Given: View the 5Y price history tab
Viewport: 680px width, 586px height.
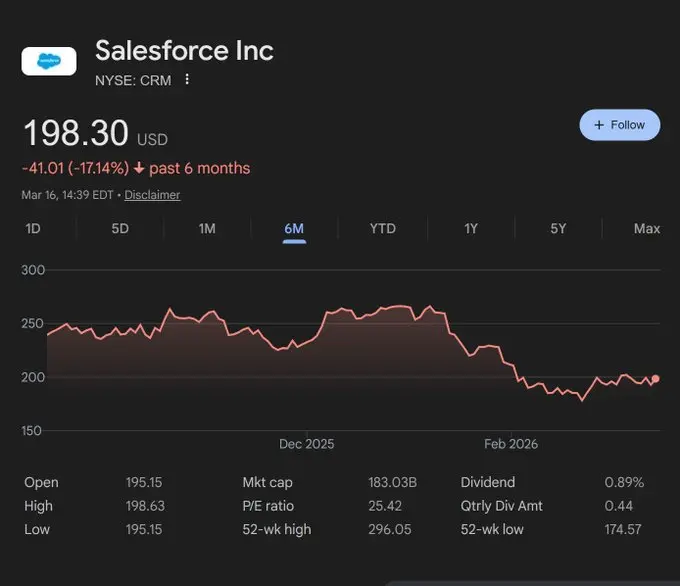Looking at the screenshot, I should point(558,229).
